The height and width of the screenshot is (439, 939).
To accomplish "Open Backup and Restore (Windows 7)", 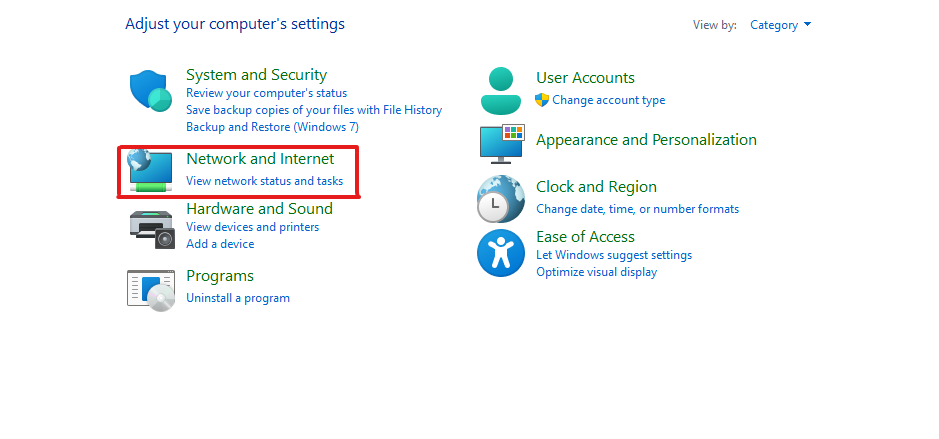I will pyautogui.click(x=272, y=127).
